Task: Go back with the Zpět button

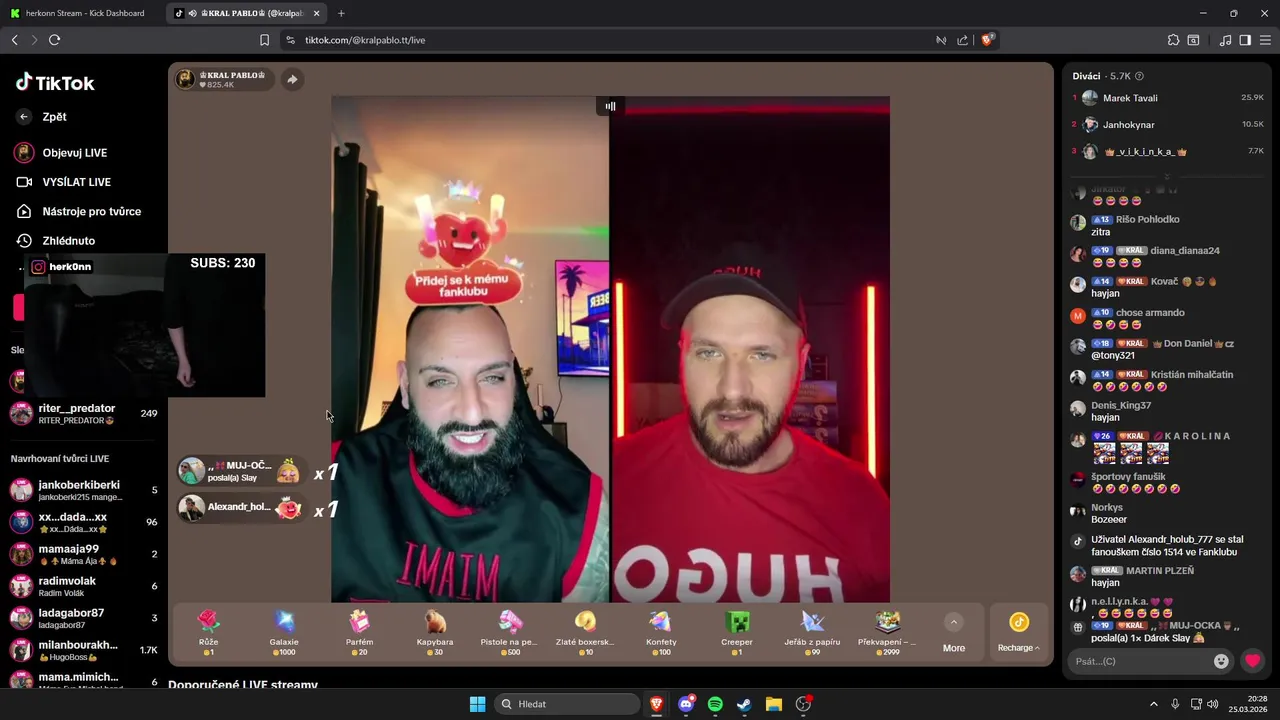Action: click(42, 117)
